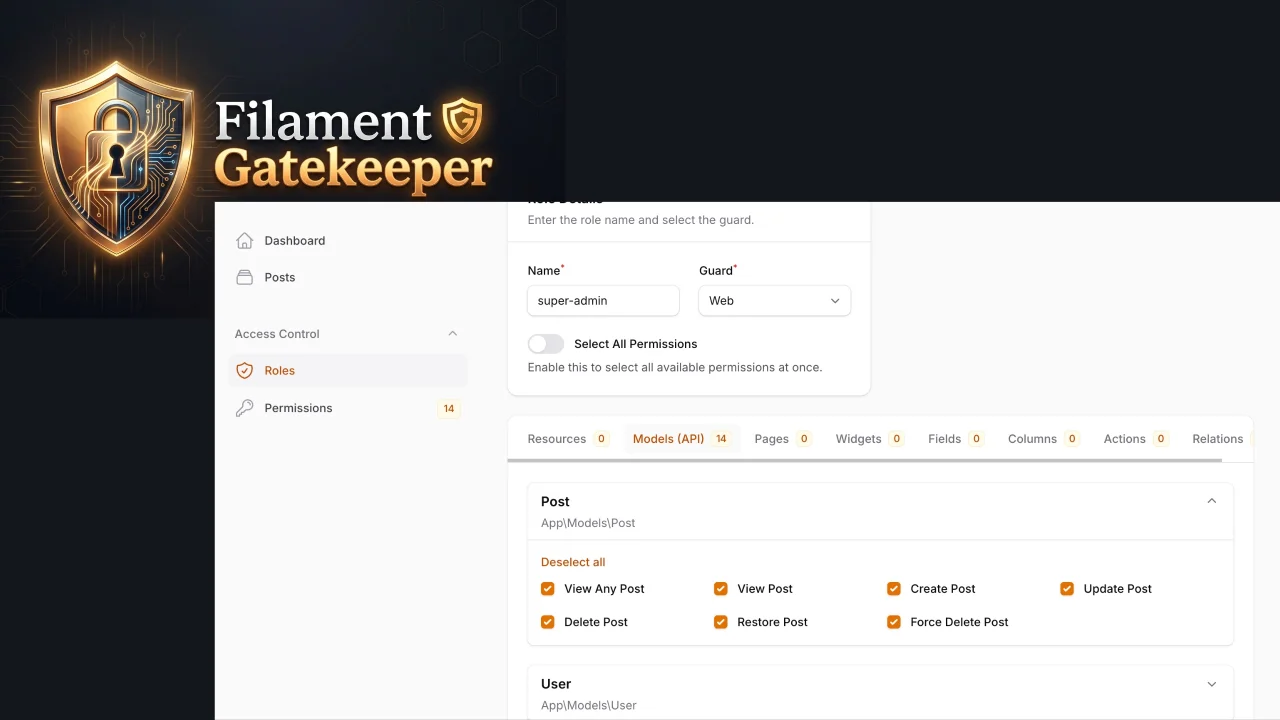Screen dimensions: 1280x720
Task: Switch to the Actions tab
Action: coord(1136,439)
